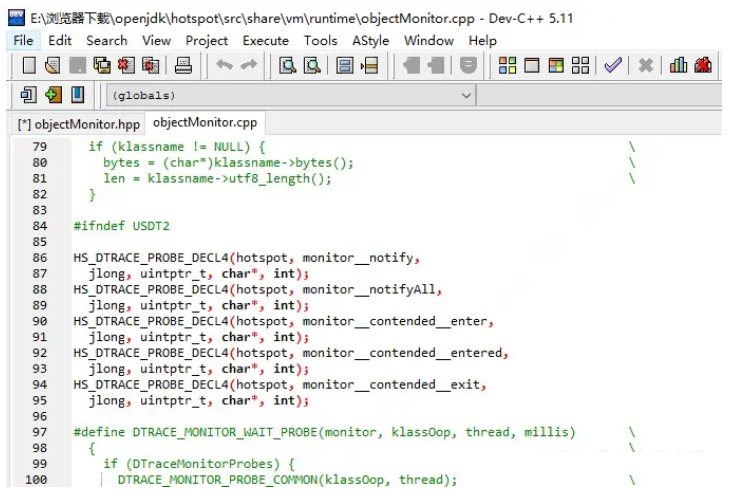The image size is (735, 494).
Task: Select the objectMonitor.cpp tab
Action: coord(205,123)
